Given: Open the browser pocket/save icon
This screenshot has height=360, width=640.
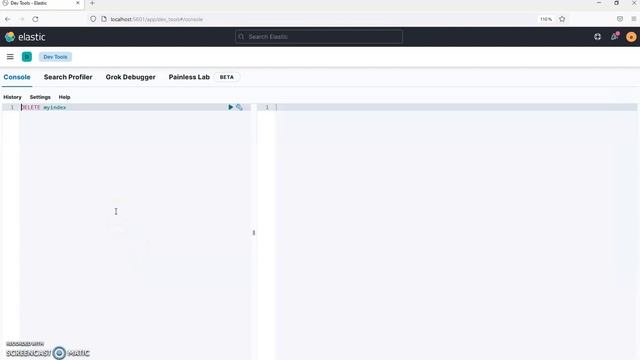Looking at the screenshot, I should tap(620, 19).
